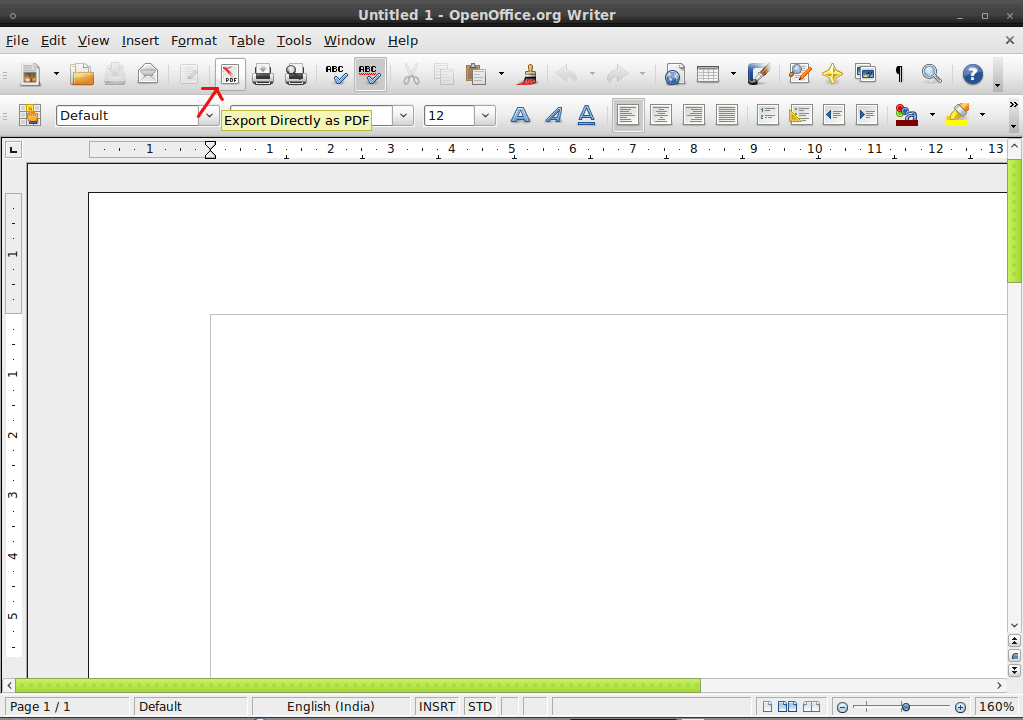Image resolution: width=1023 pixels, height=720 pixels.
Task: Open the Navigator
Action: click(x=833, y=74)
